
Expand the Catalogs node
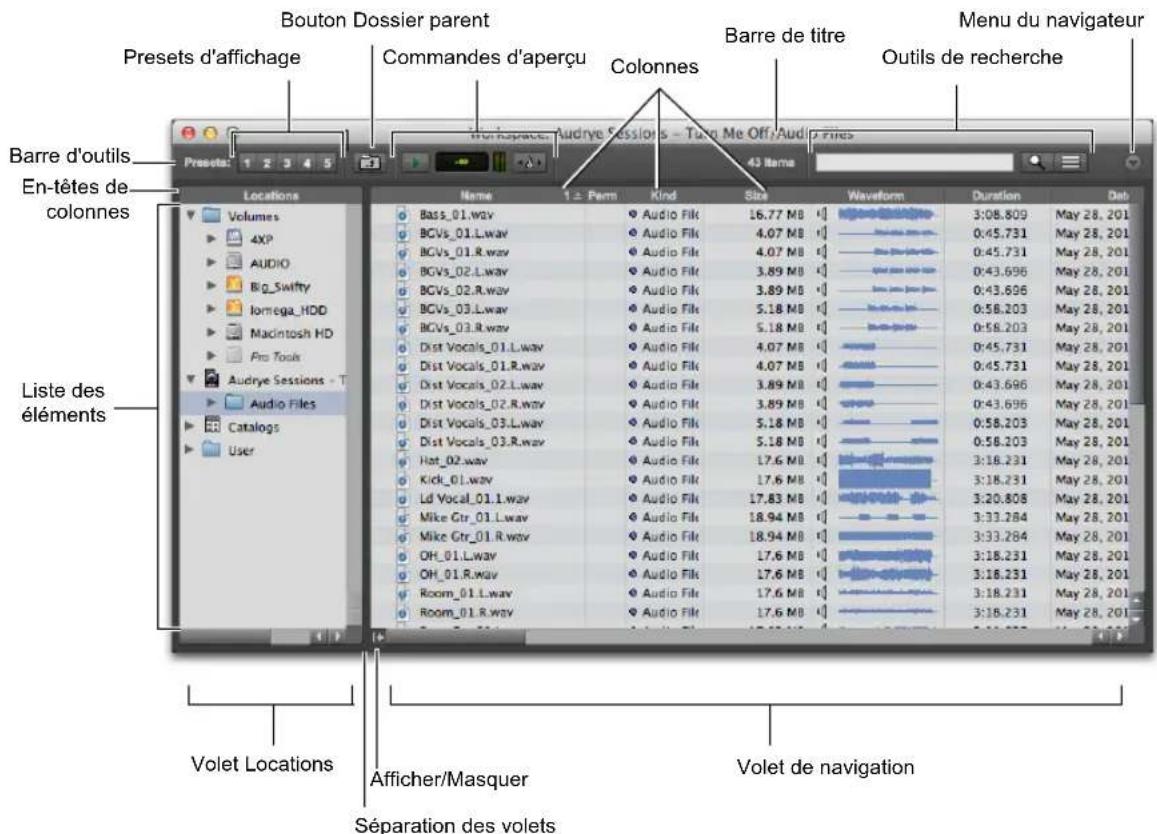(x=190, y=426)
